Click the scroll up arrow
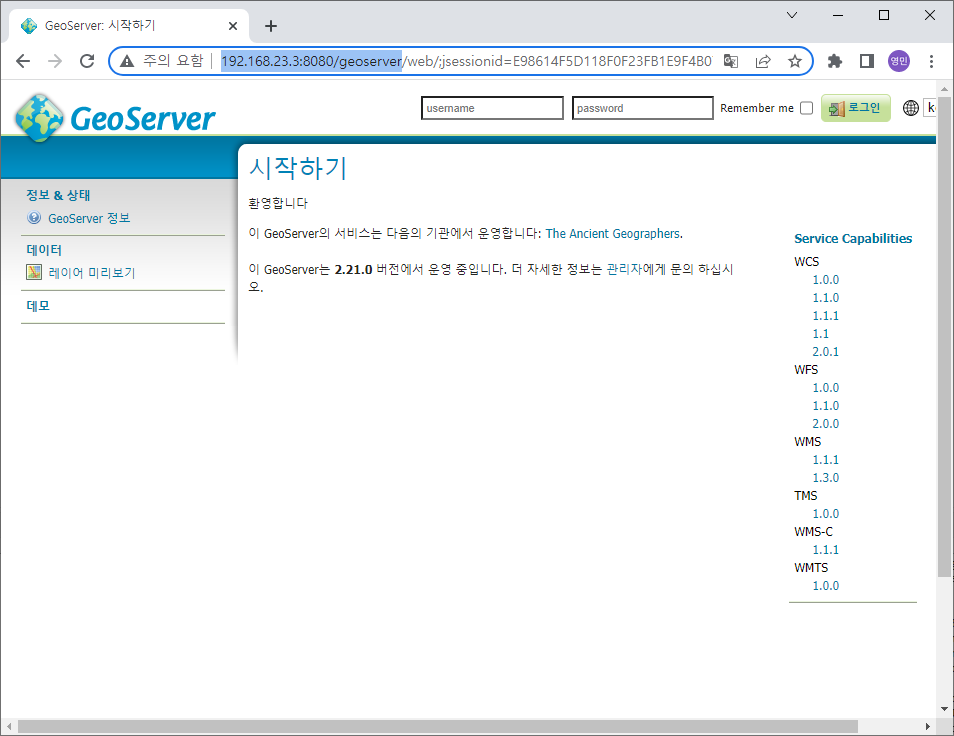Viewport: 954px width, 736px height. click(x=944, y=89)
